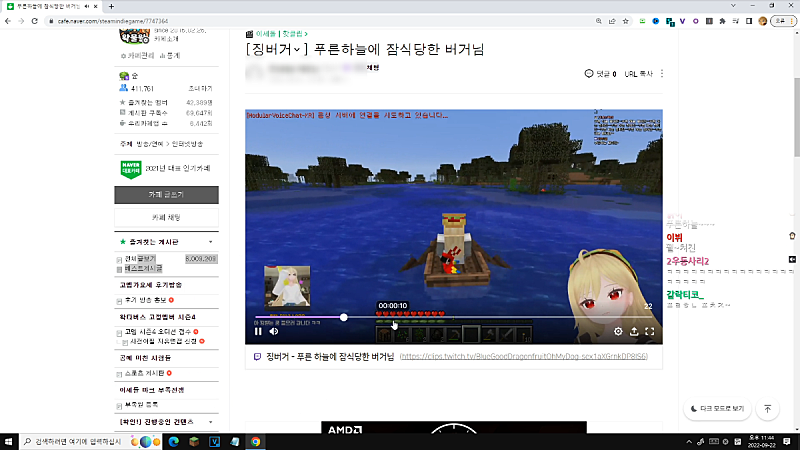Open the Windows Start menu
800x450 pixels.
tap(8, 441)
